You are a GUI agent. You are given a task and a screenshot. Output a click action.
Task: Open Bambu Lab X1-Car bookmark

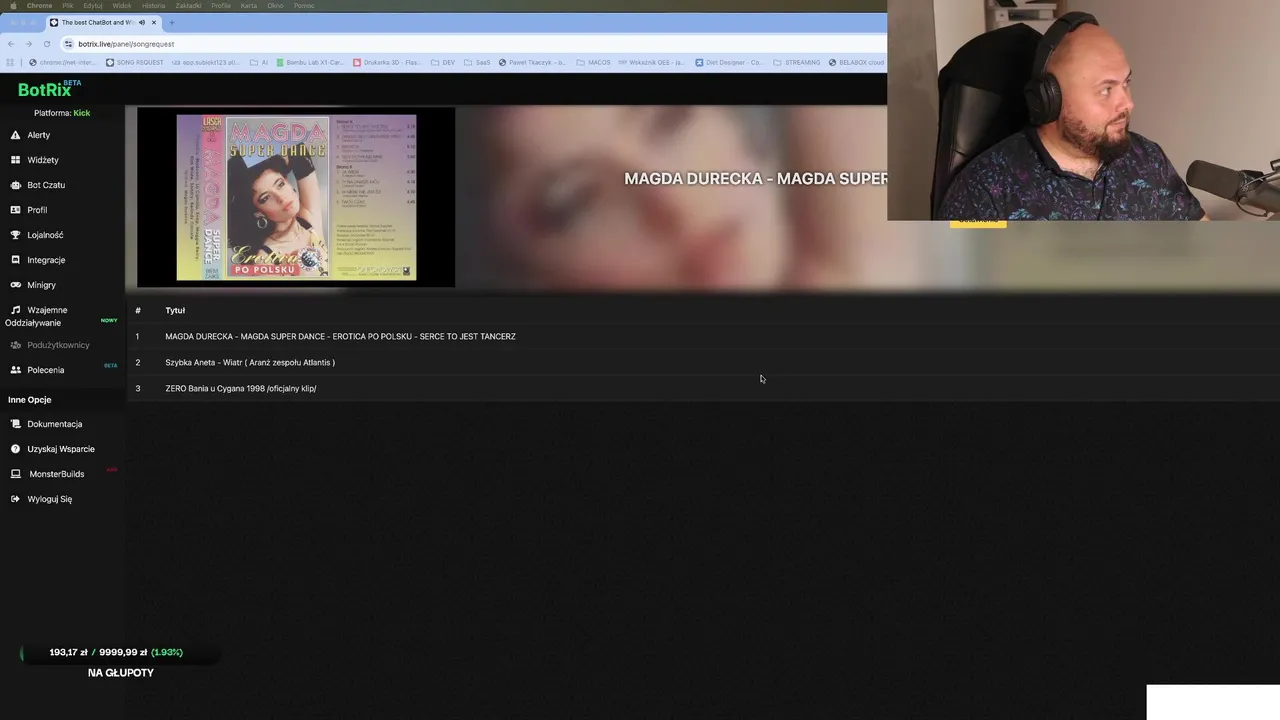pyautogui.click(x=310, y=62)
